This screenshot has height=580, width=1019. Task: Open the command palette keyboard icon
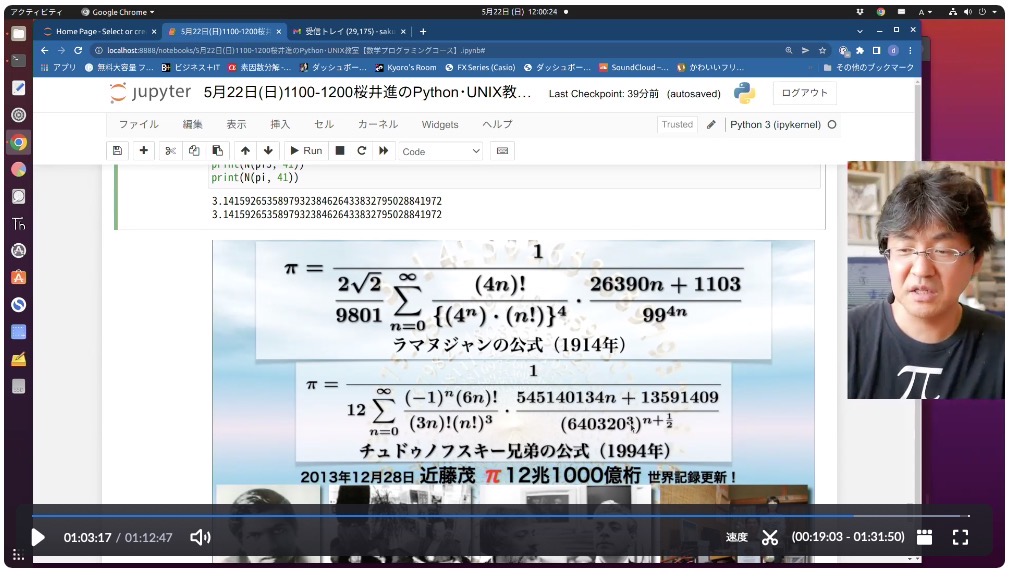coord(502,151)
